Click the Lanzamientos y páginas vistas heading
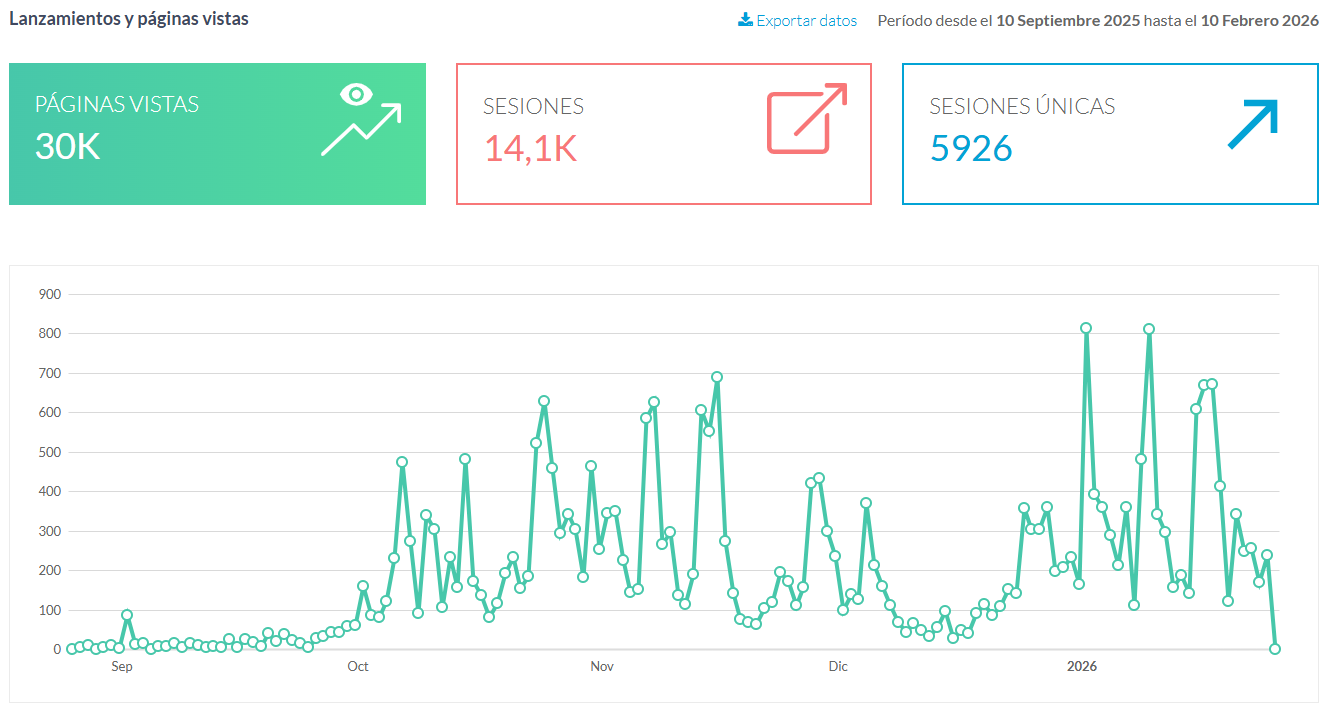 tap(129, 19)
